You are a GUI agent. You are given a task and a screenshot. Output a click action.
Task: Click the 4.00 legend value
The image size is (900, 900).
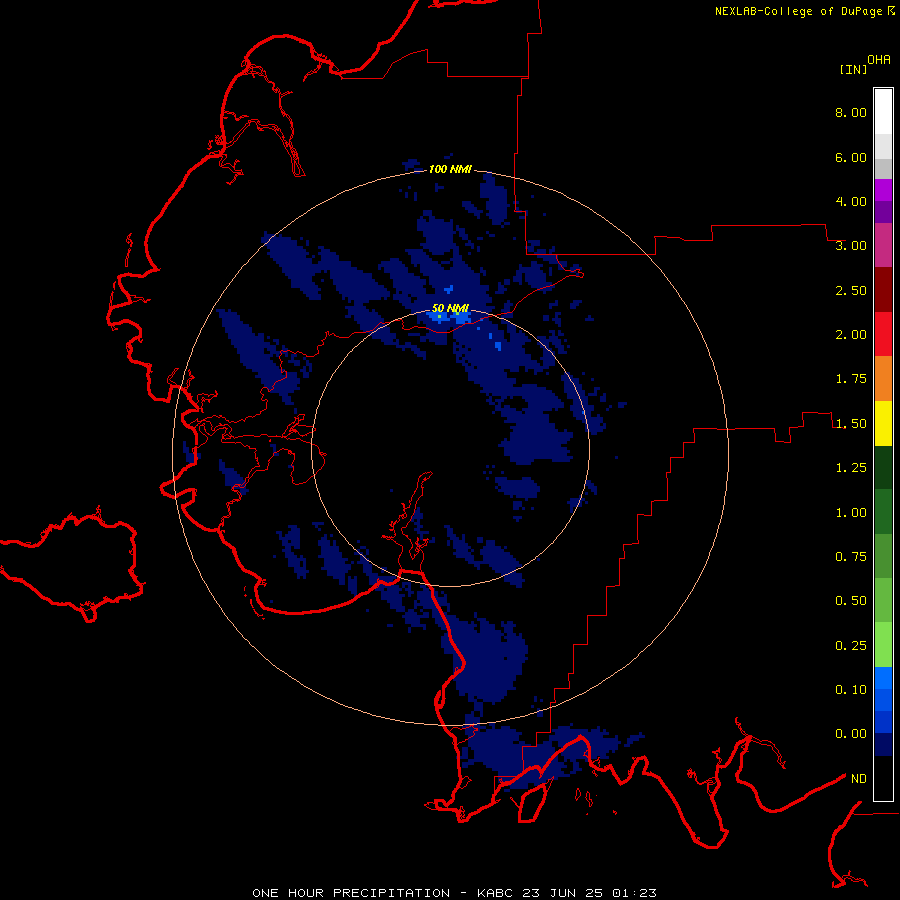click(851, 201)
